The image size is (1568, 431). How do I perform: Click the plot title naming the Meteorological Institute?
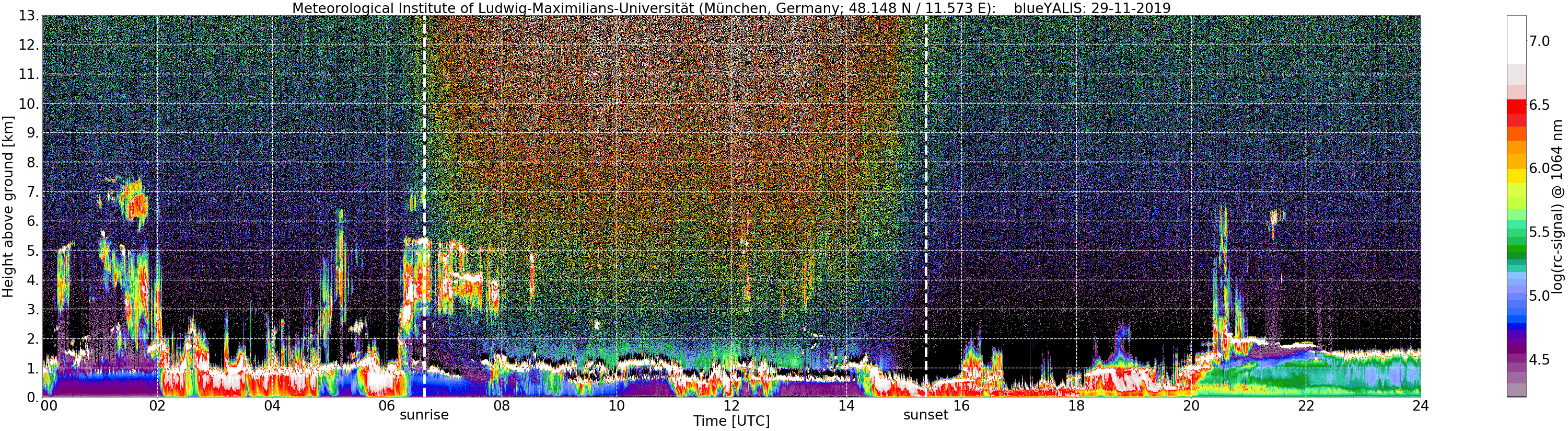click(645, 8)
